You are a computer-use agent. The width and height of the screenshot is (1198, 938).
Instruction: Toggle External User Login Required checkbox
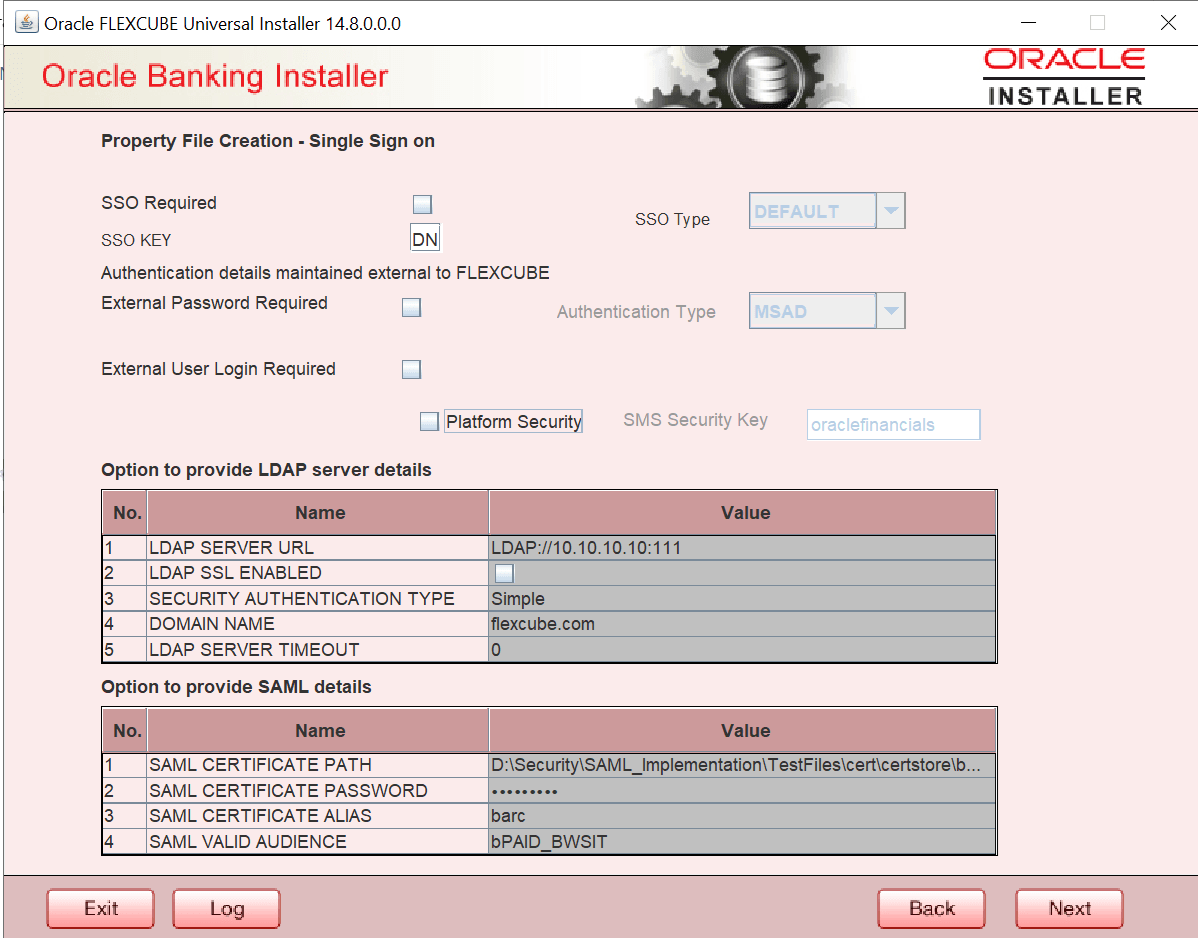pos(412,369)
